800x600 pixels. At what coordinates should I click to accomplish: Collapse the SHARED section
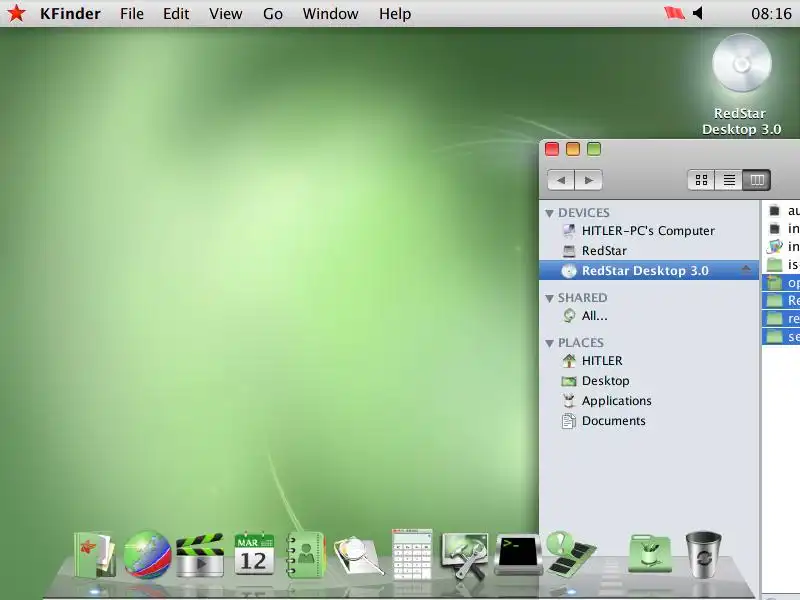click(x=549, y=298)
